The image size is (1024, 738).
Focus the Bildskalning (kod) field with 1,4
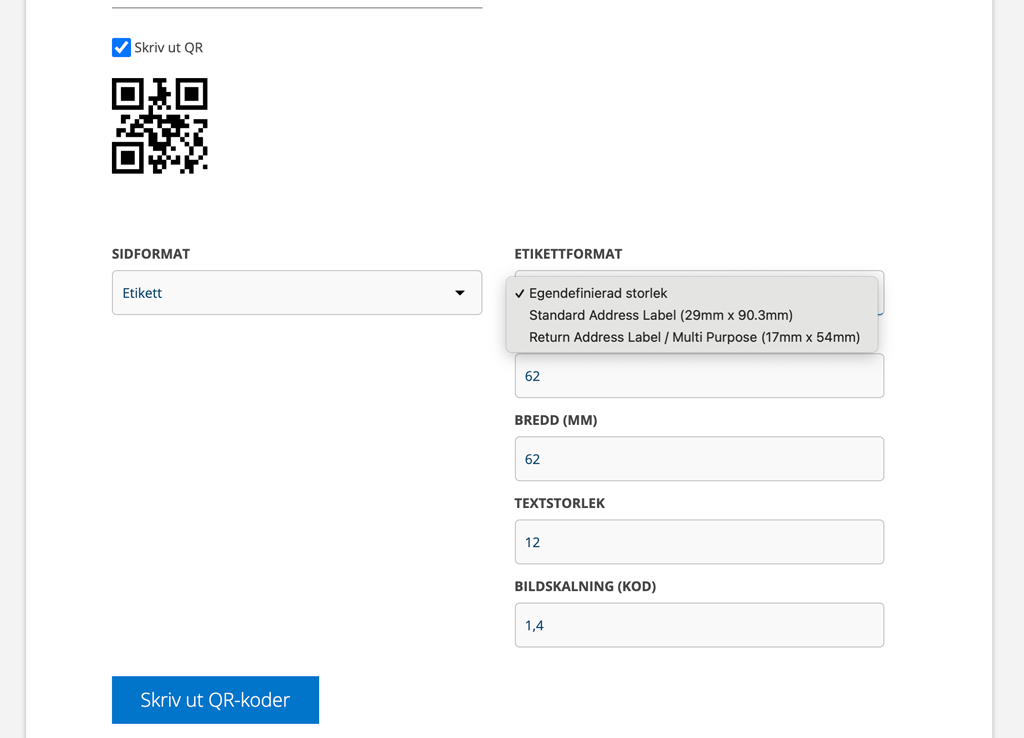click(699, 625)
